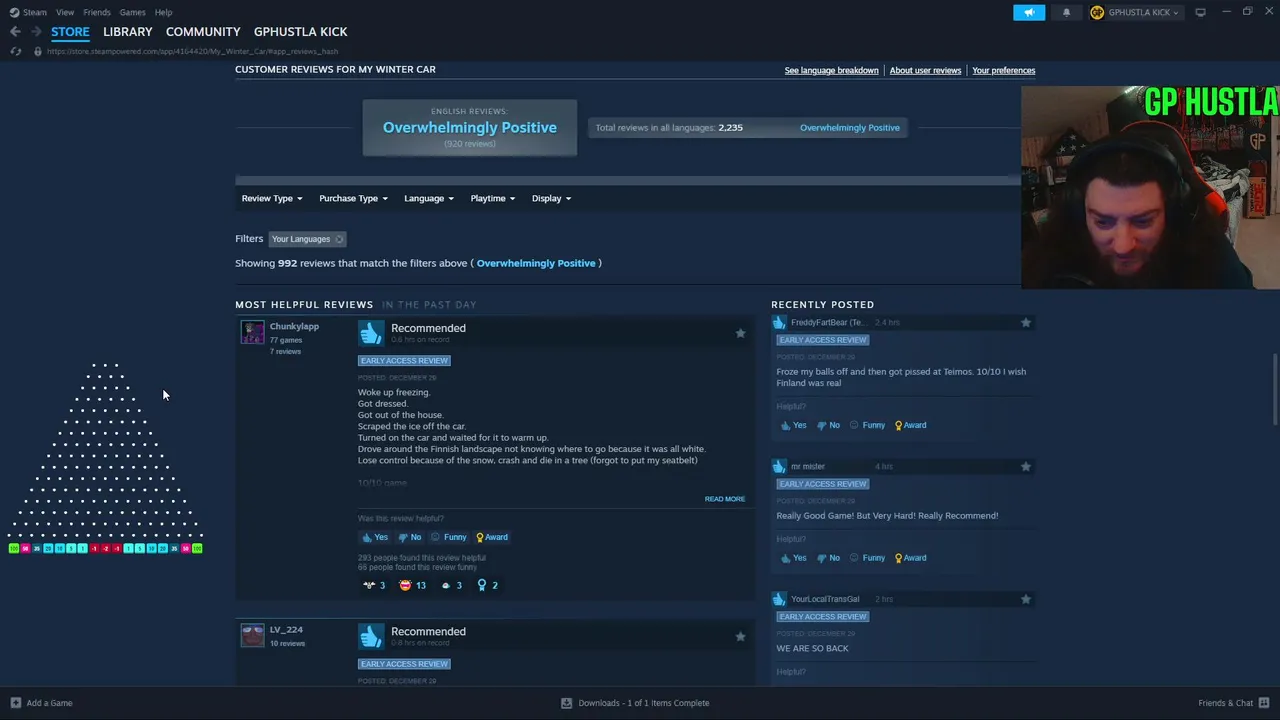
Task: Expand the GPHUSTLA KICK account menu
Action: pos(1135,12)
